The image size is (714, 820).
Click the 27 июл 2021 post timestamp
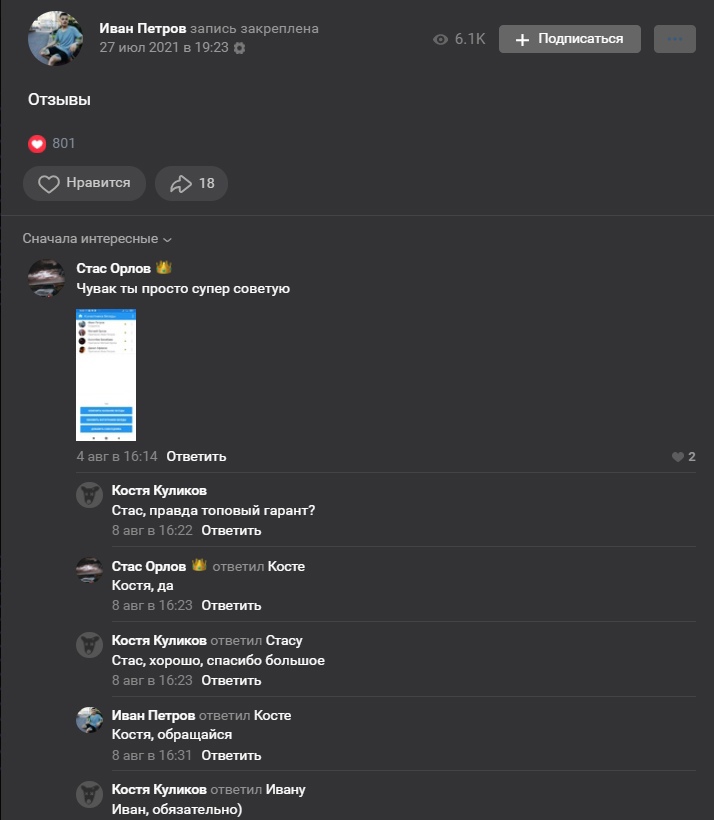pyautogui.click(x=164, y=47)
